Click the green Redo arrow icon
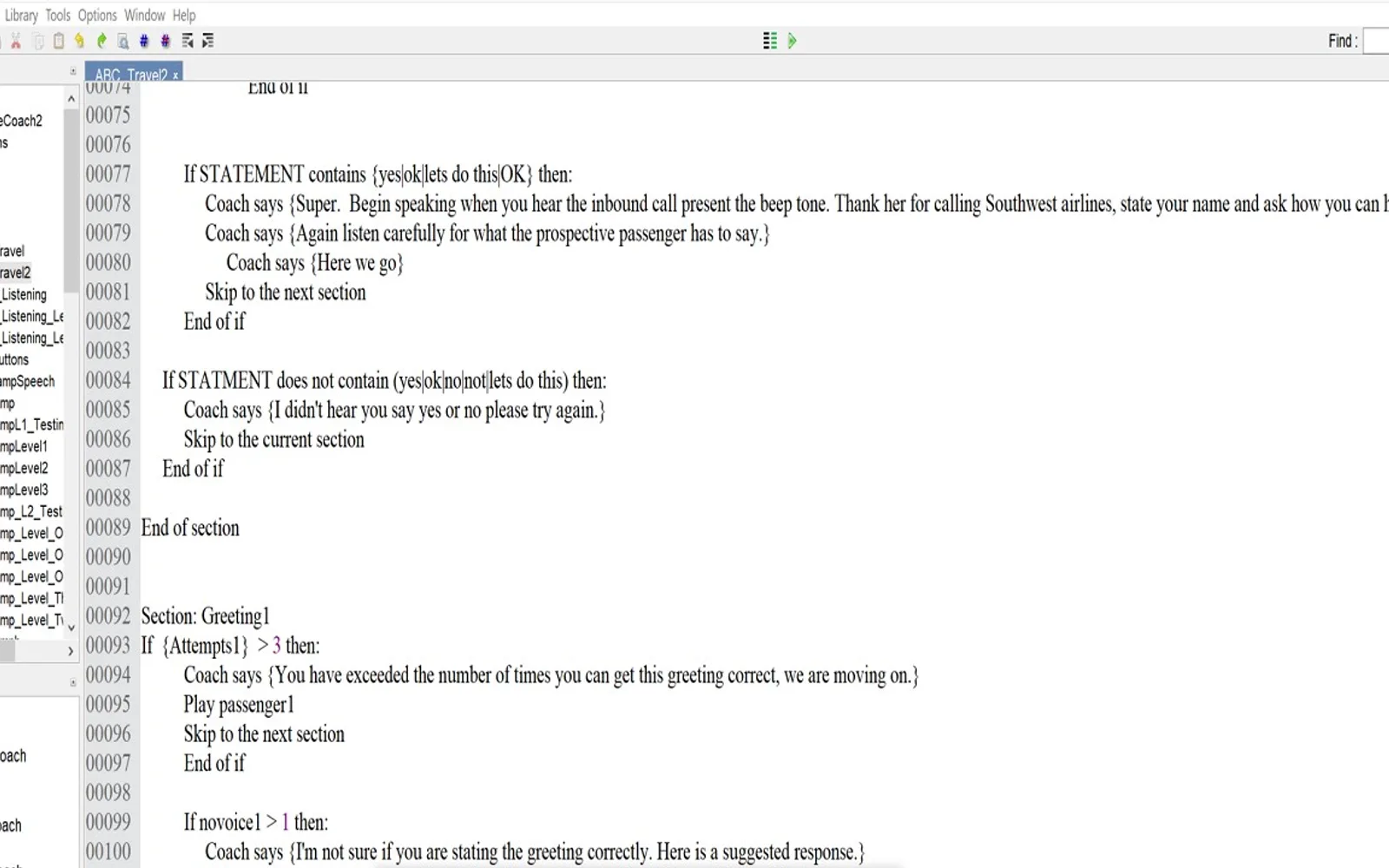Viewport: 1389px width, 868px height. coord(102,41)
